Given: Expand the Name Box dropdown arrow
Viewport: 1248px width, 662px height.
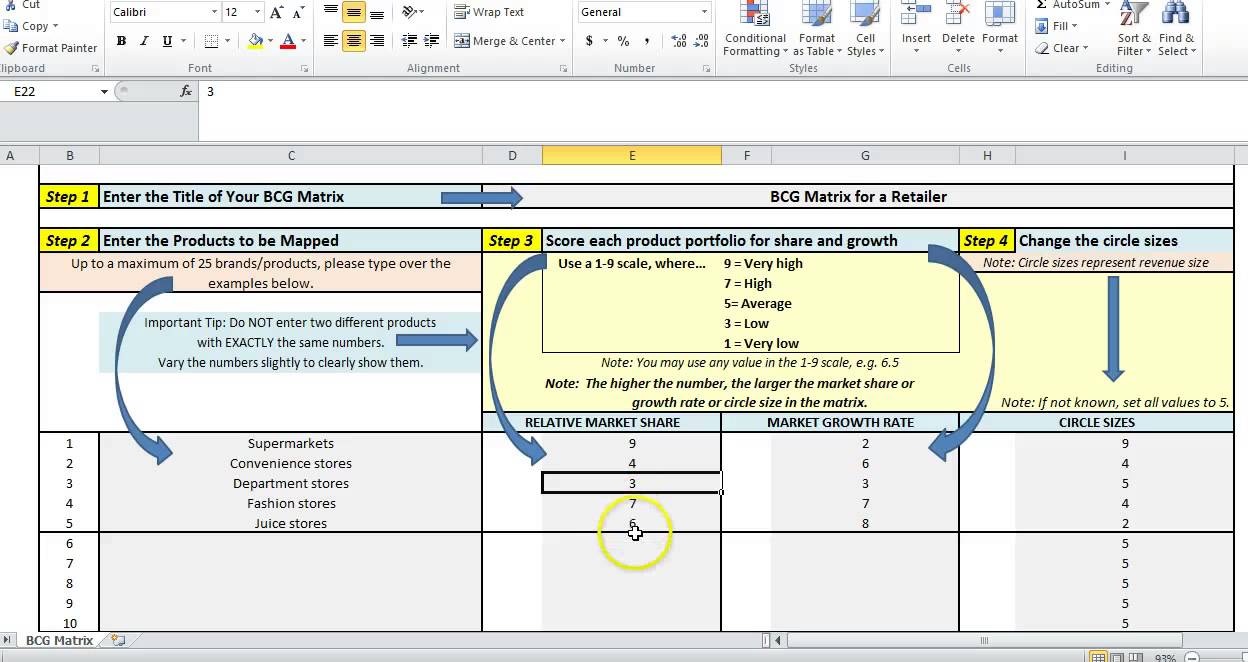Looking at the screenshot, I should (104, 91).
